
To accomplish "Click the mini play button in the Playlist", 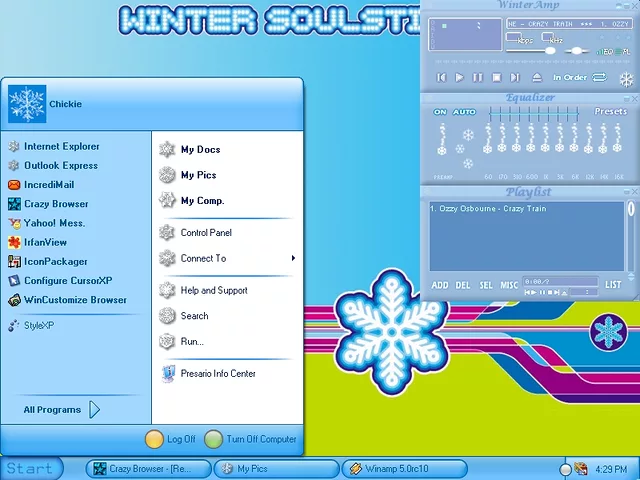I will point(535,292).
